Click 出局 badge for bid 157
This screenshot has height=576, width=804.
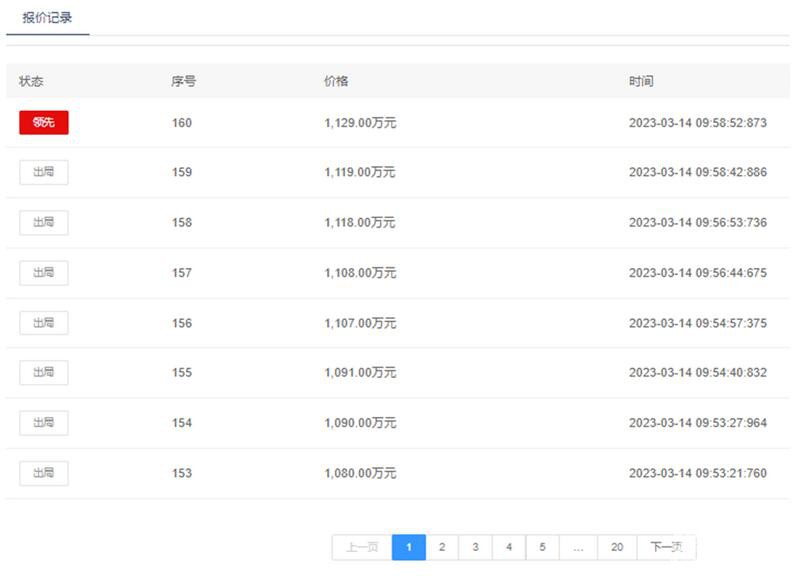click(43, 273)
